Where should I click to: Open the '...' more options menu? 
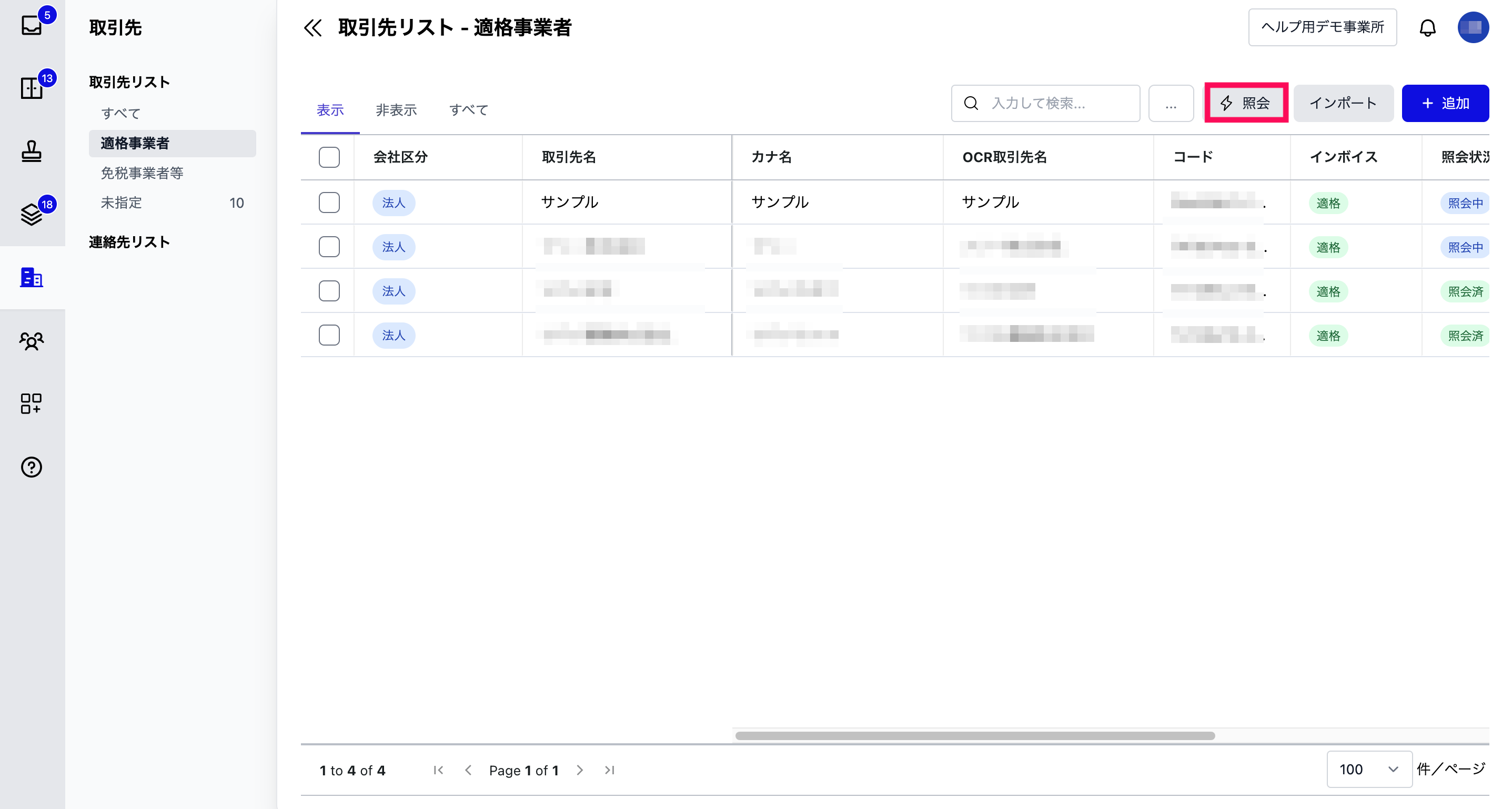coord(1171,103)
